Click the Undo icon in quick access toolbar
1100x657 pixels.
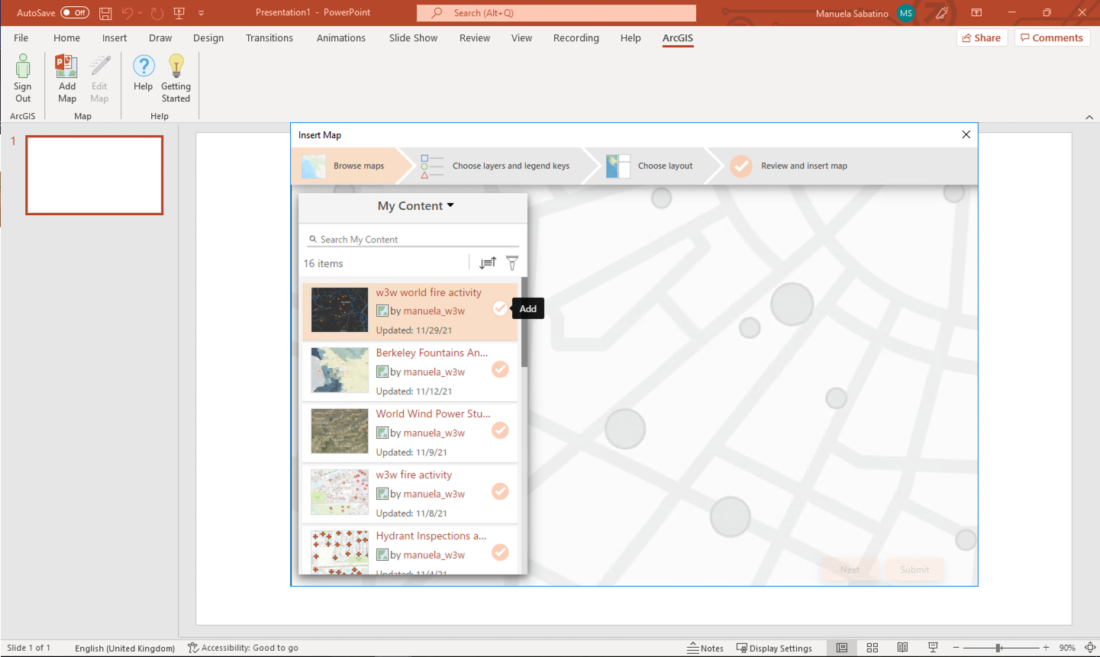tap(127, 13)
